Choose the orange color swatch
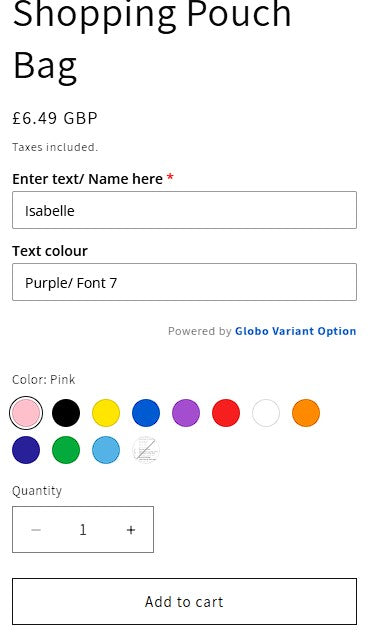This screenshot has width=373, height=643. 306,413
